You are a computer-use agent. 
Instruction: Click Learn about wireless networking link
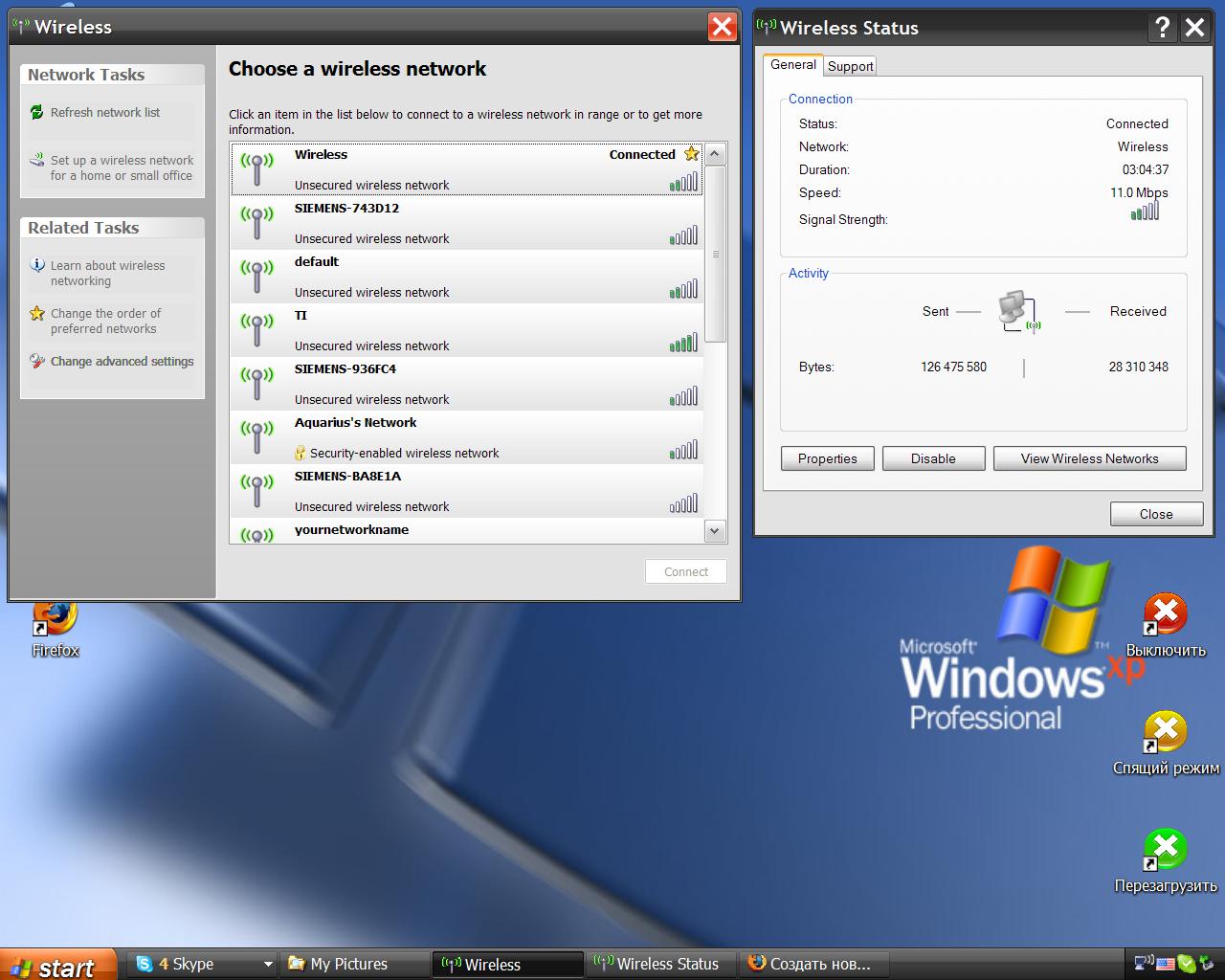pos(107,274)
